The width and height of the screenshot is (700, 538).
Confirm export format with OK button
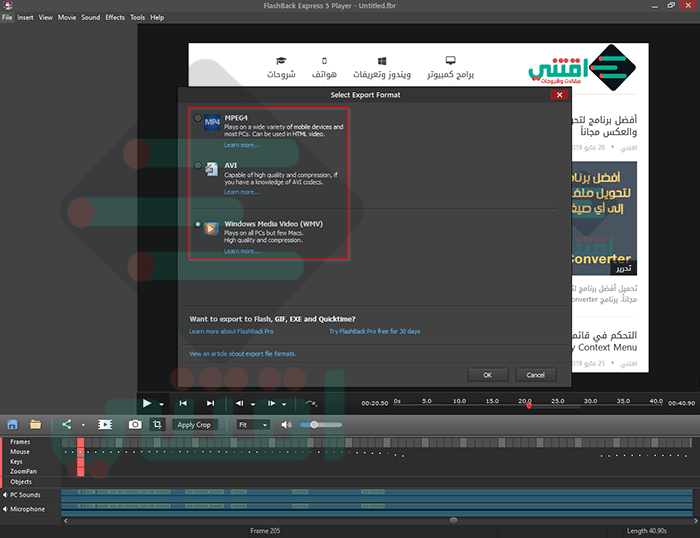pos(488,375)
